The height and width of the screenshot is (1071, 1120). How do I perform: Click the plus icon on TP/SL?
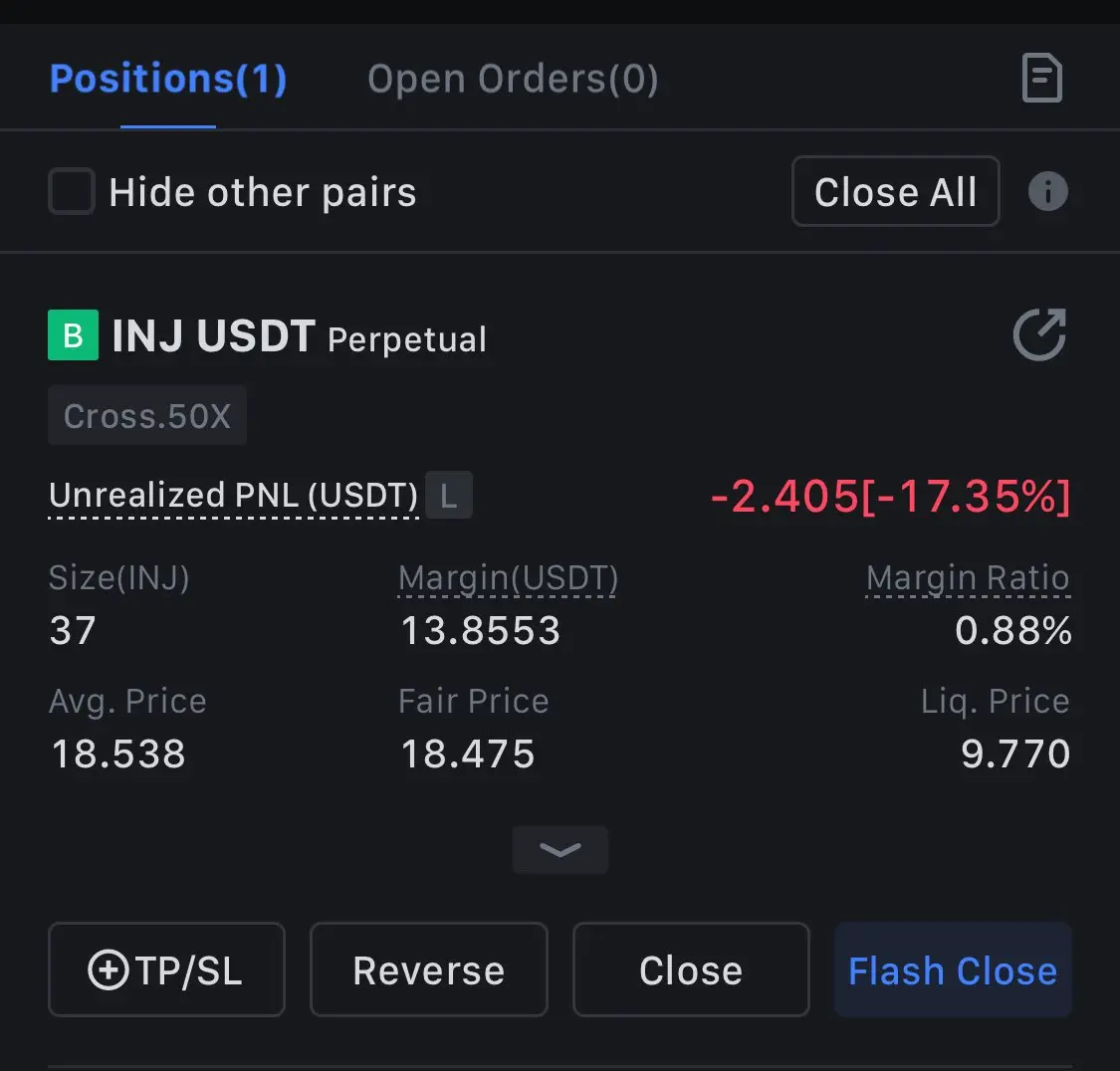point(109,970)
